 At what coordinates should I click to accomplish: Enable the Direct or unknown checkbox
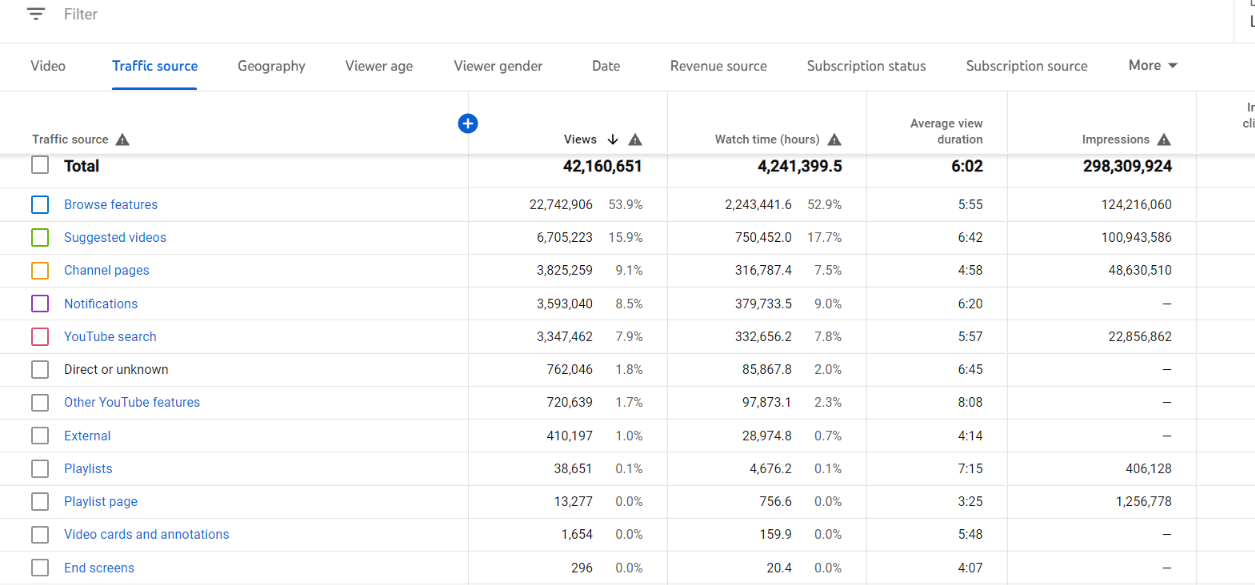(40, 370)
